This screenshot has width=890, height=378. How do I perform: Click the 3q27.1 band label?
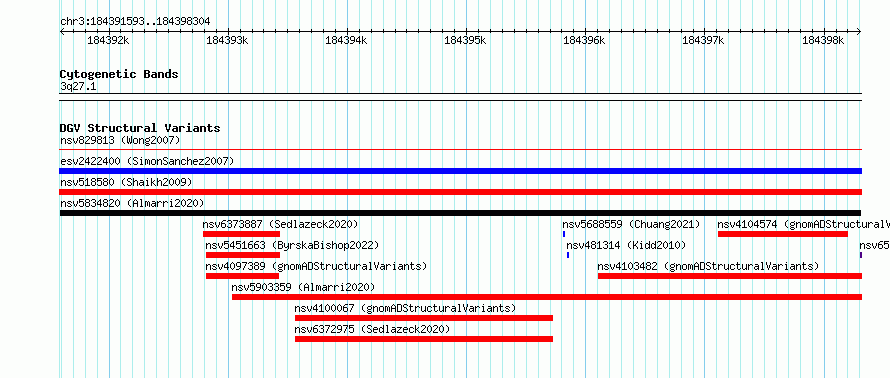tap(78, 87)
